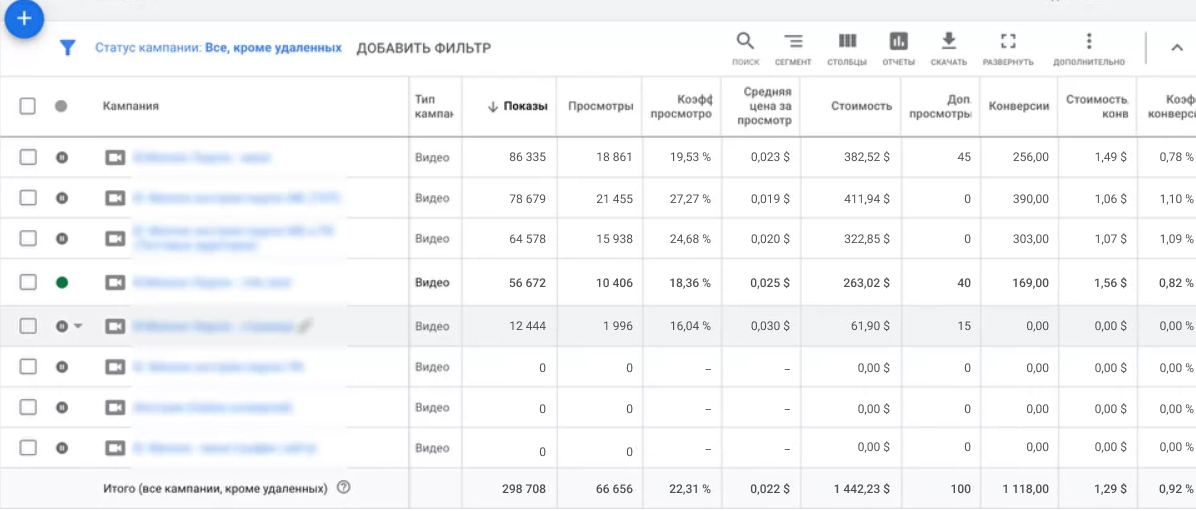Viewport: 1196px width, 511px height.
Task: Click ДОБАВИТЬ ФИЛЬТР
Action: pos(423,48)
